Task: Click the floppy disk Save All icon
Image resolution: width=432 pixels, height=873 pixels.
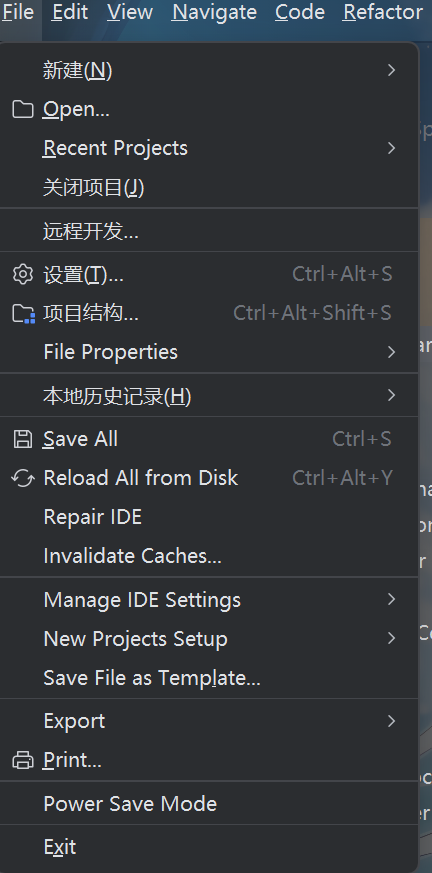Action: [x=23, y=439]
